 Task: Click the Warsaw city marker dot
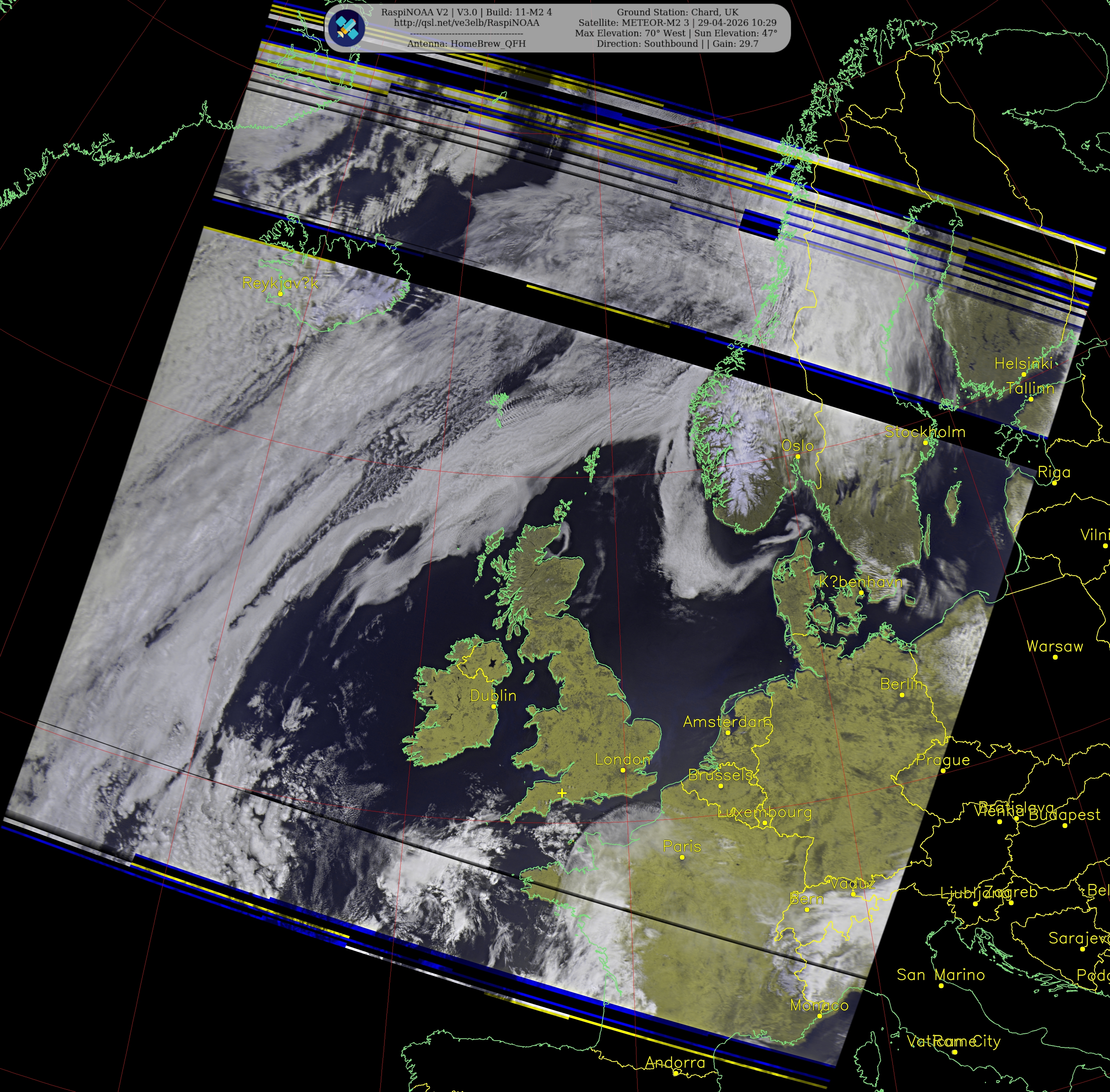1055,657
